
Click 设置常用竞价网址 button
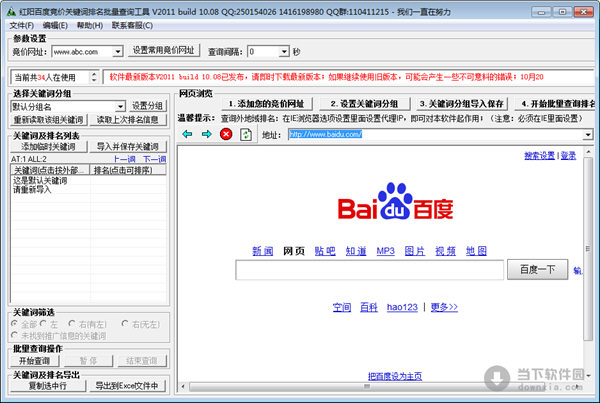coord(163,51)
